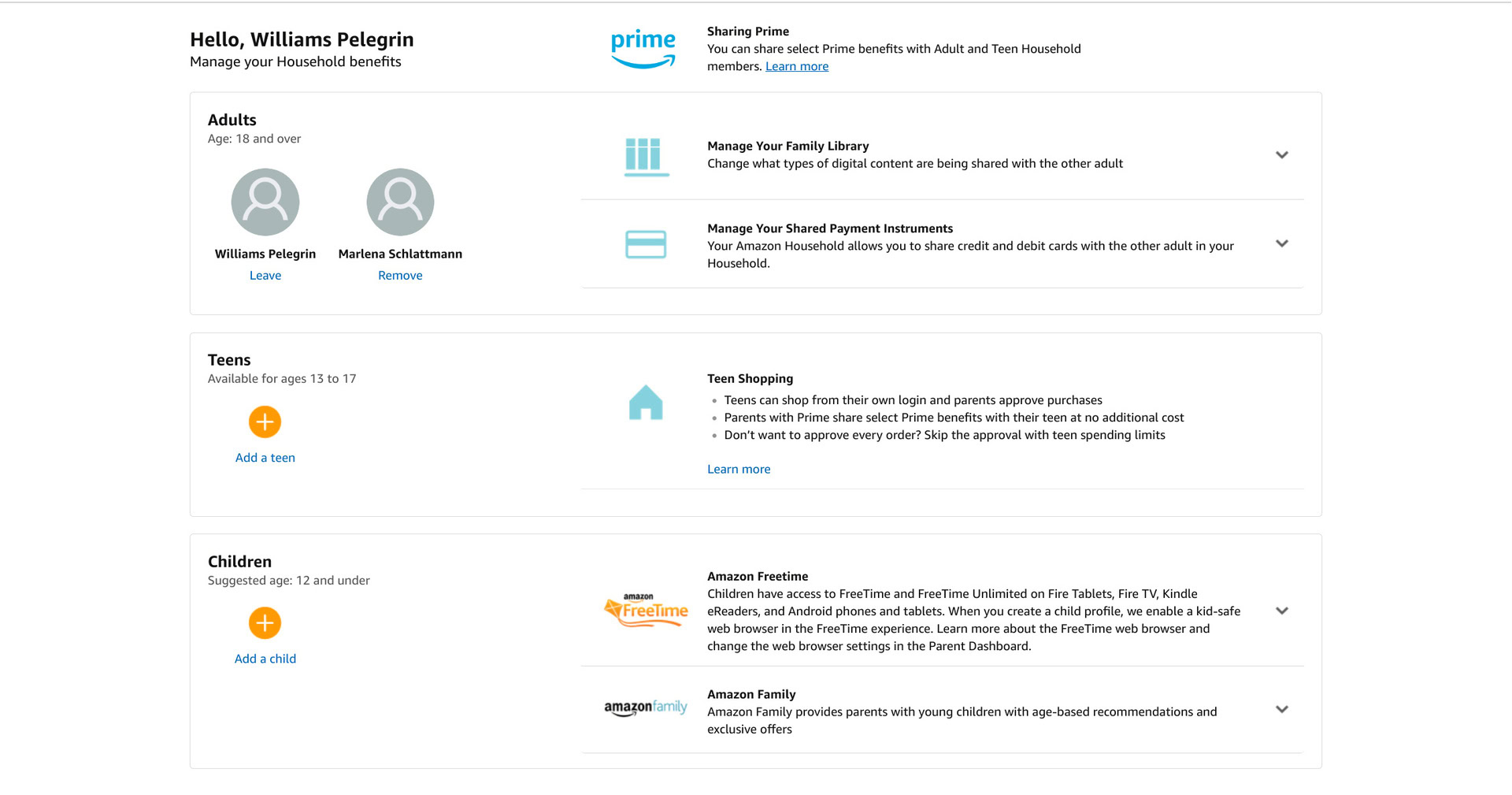Click the Teen Shopping house icon
The image size is (1512, 795).
[x=646, y=403]
